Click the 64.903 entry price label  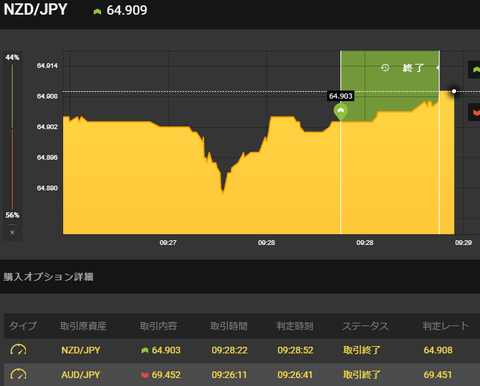[x=340, y=96]
